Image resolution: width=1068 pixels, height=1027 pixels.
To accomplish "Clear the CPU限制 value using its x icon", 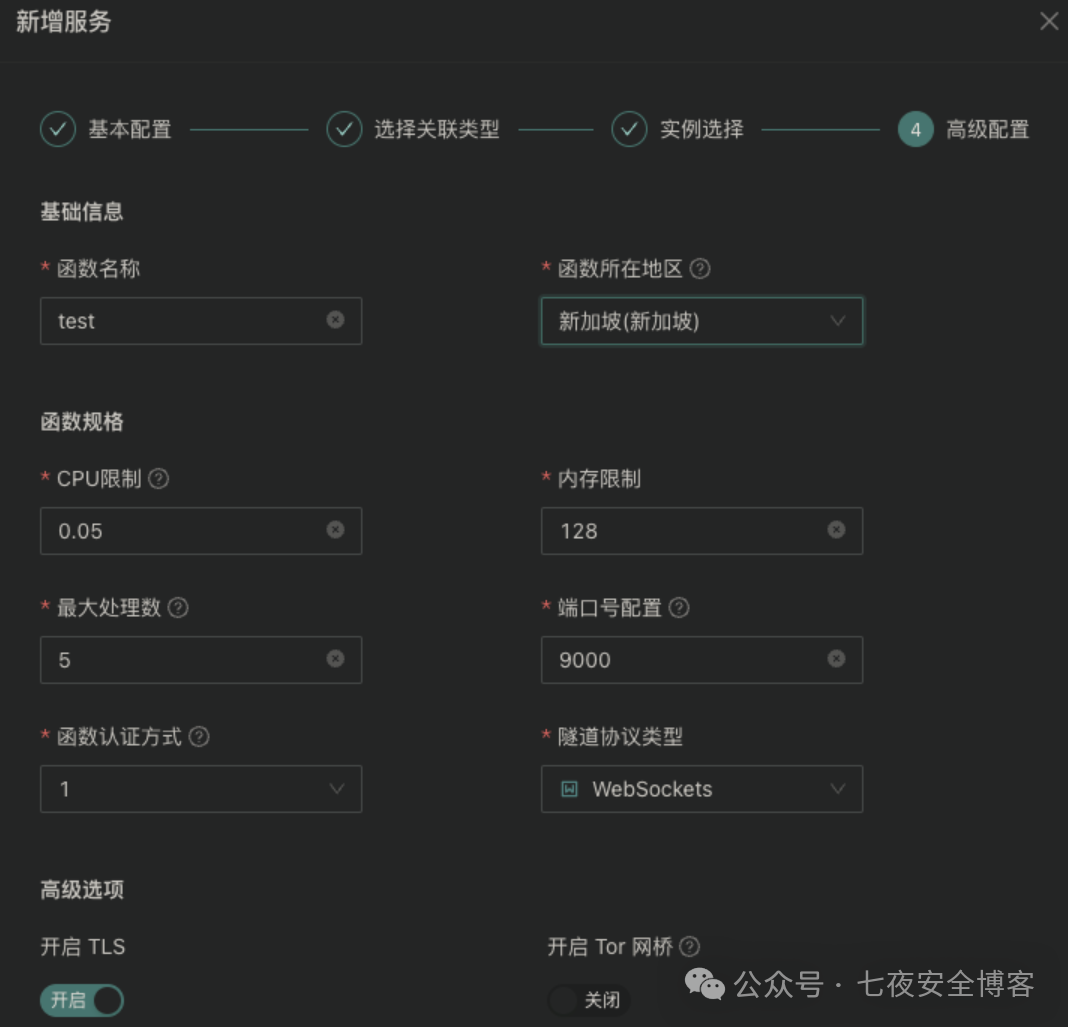I will pos(335,529).
